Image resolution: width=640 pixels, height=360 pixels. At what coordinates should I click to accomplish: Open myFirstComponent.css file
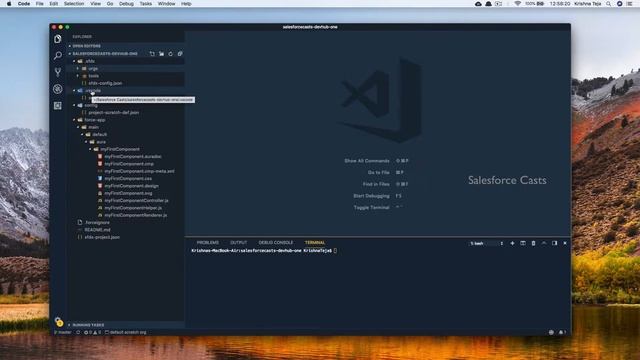tap(128, 179)
